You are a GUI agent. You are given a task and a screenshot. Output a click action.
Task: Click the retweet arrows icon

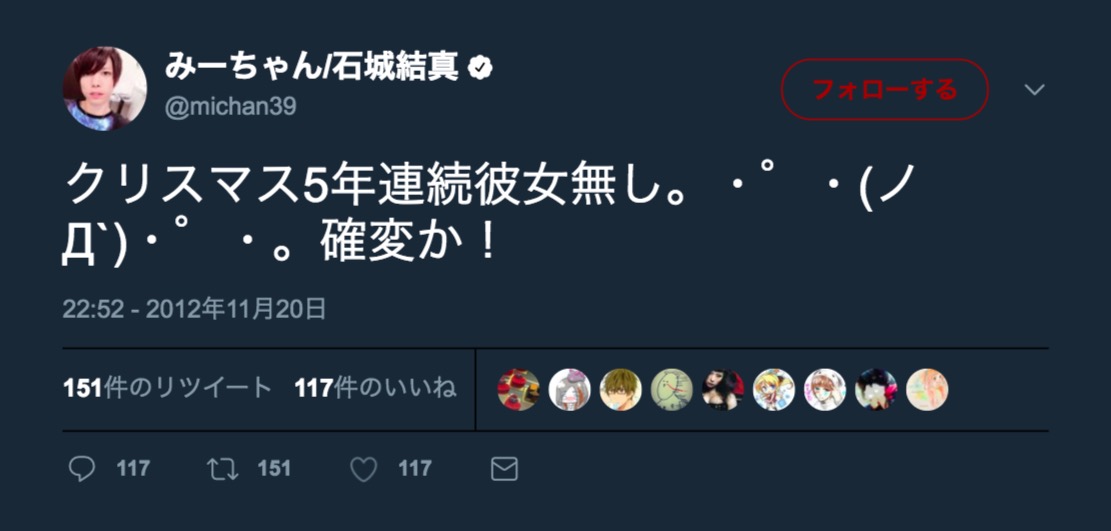(222, 469)
